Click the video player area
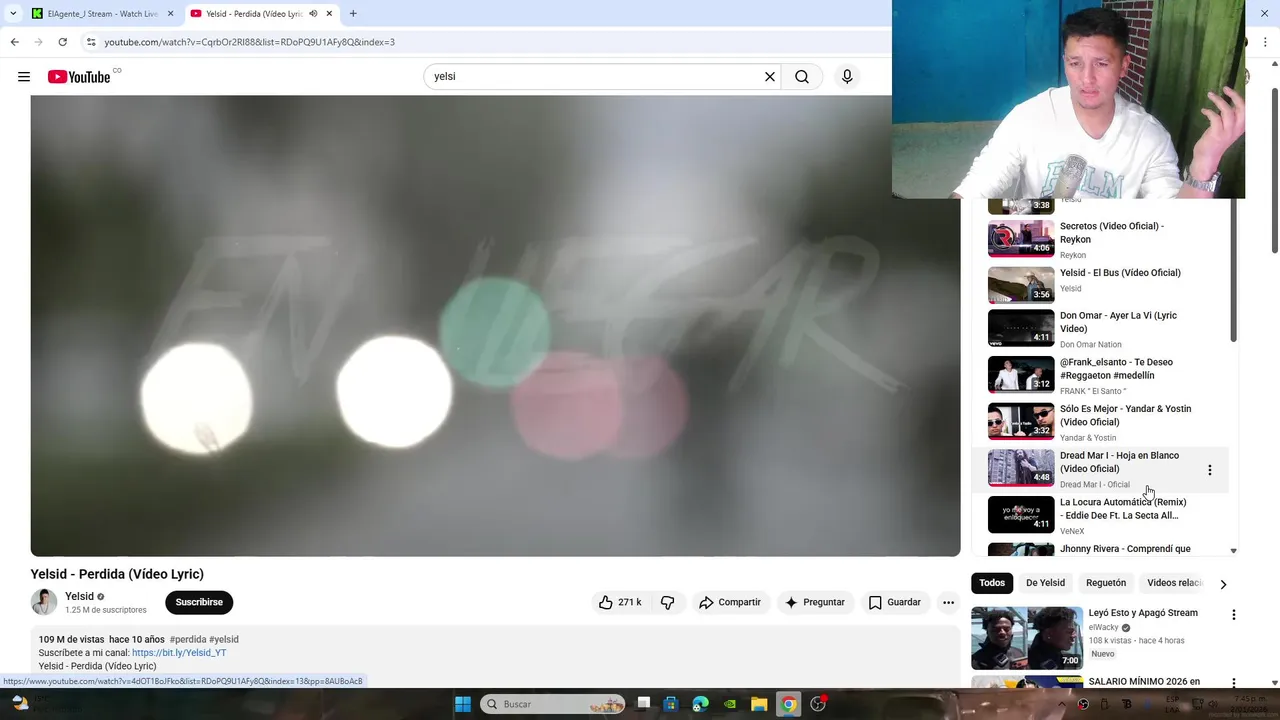 tap(495, 326)
